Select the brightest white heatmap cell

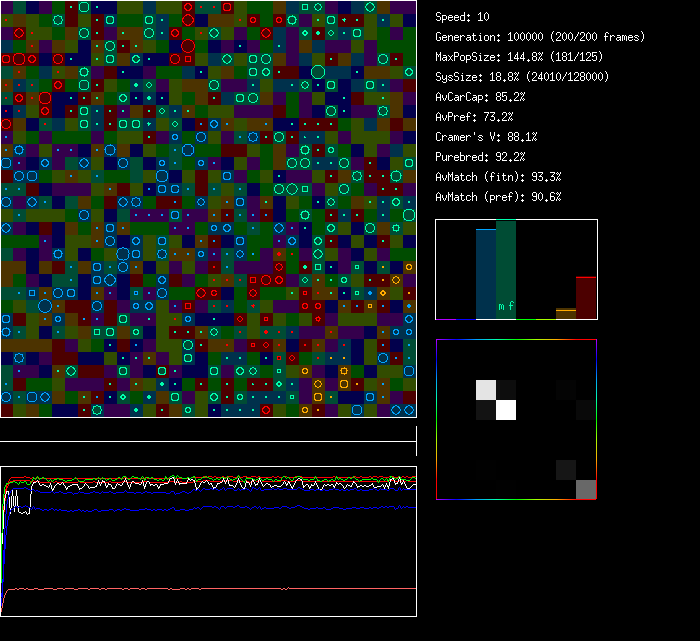506,409
